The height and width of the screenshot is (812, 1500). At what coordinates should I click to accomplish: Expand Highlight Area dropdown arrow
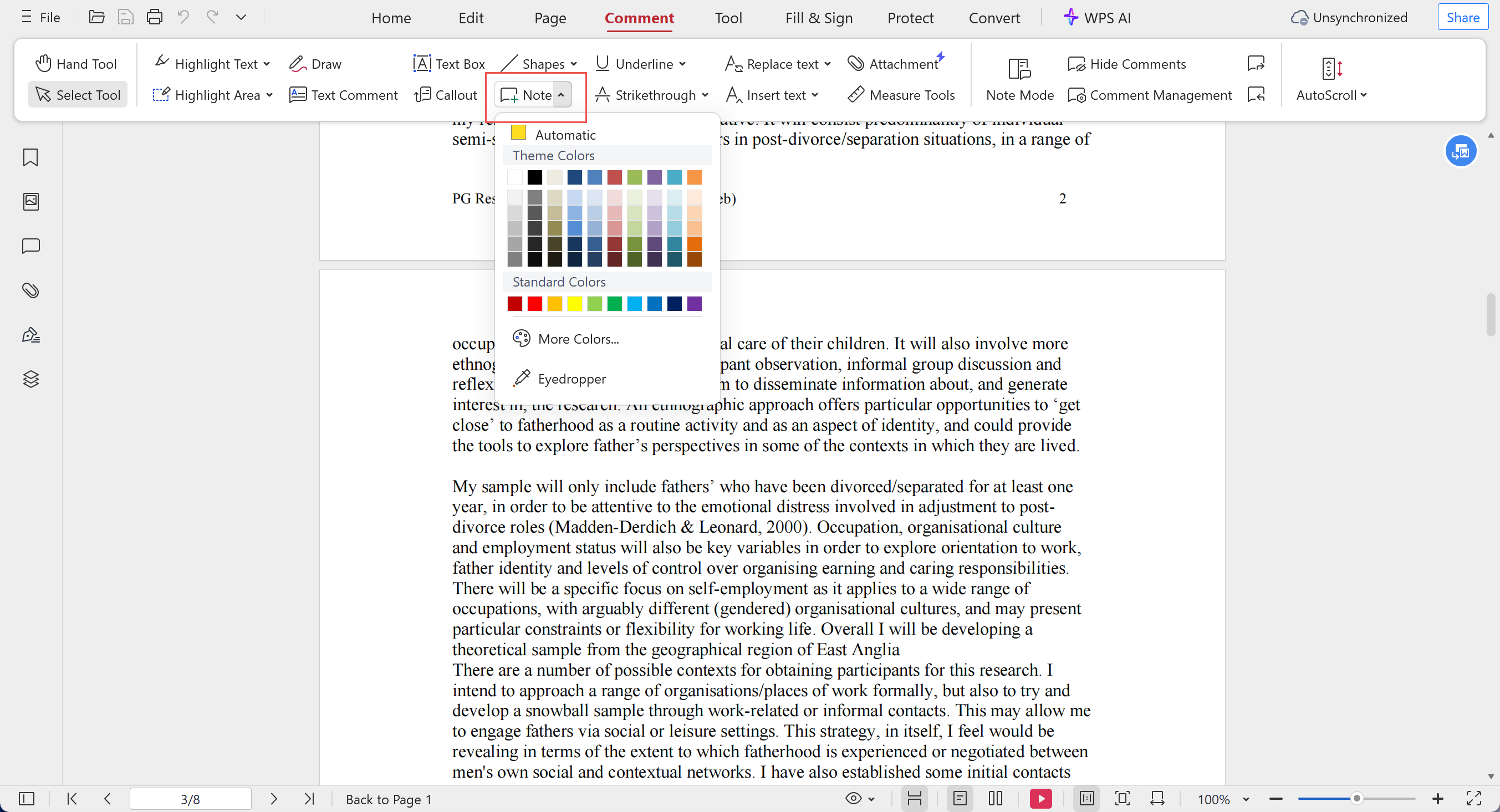point(269,94)
